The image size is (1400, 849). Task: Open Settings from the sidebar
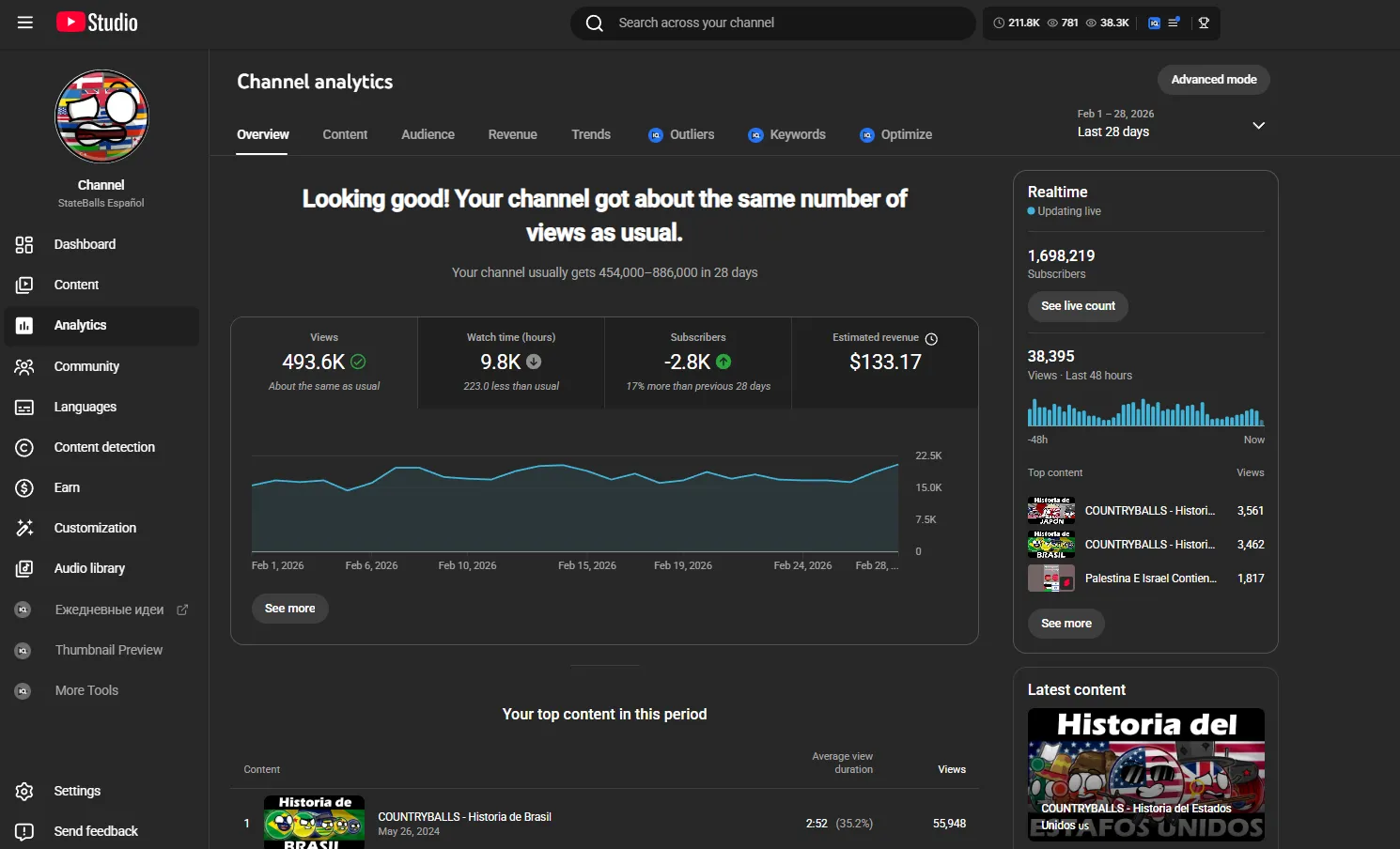click(101, 791)
